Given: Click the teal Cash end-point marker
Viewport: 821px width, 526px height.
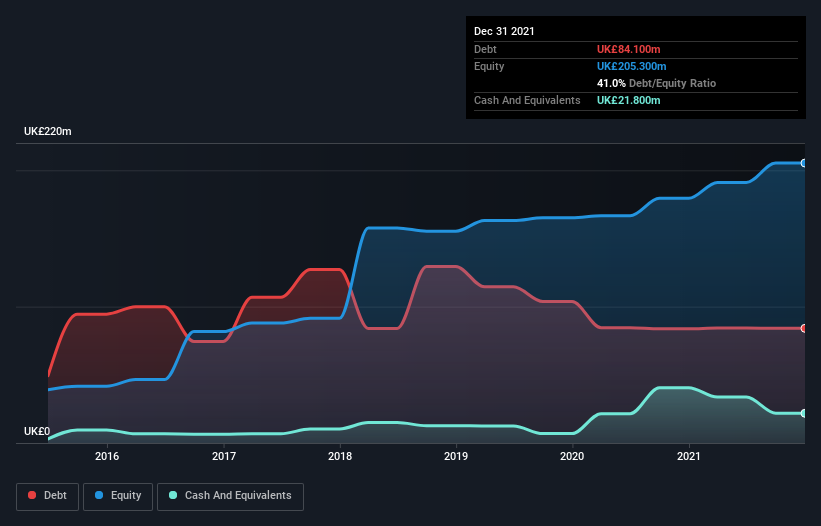Looking at the screenshot, I should coord(804,413).
